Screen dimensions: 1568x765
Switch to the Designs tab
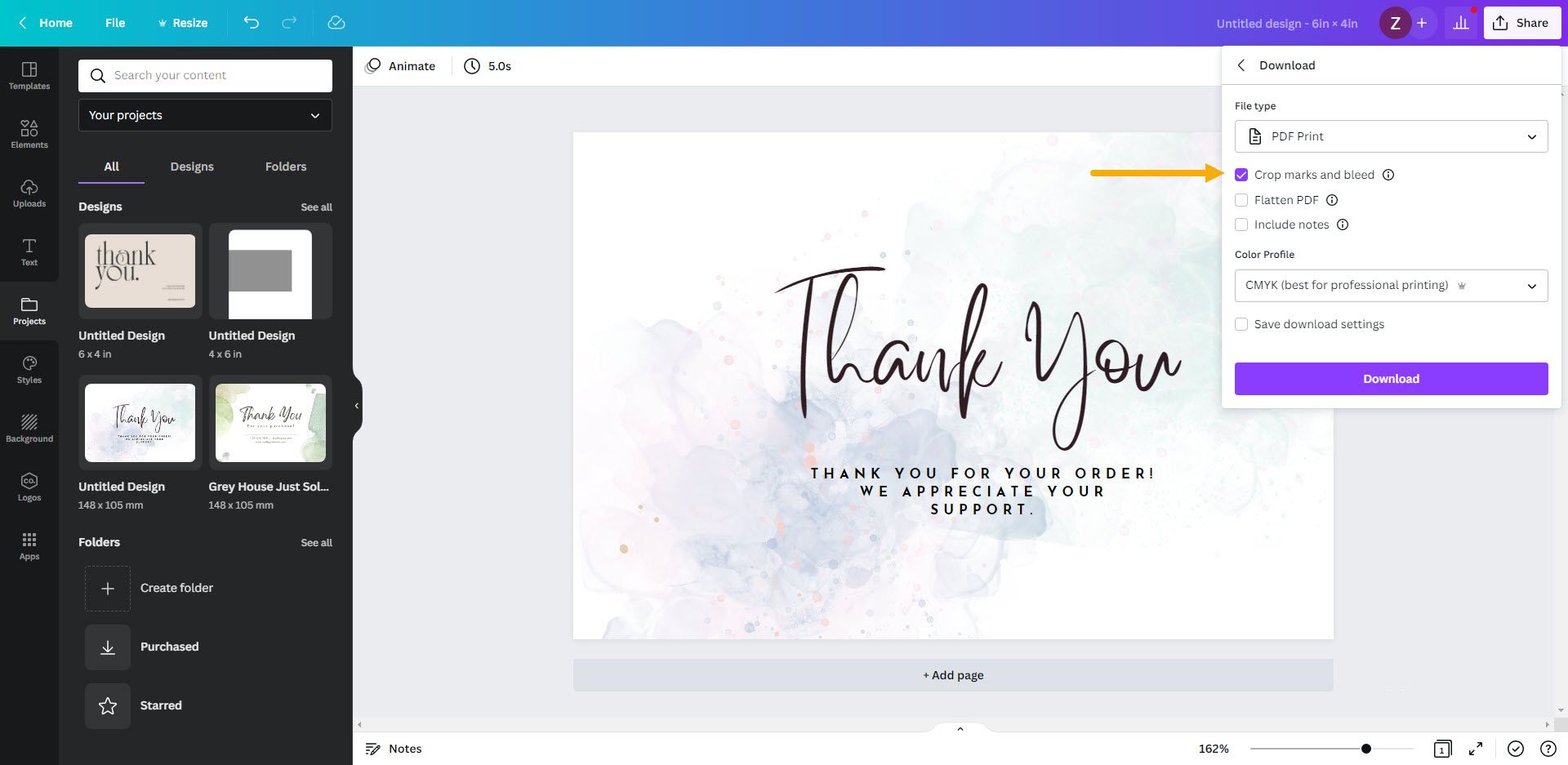point(192,166)
